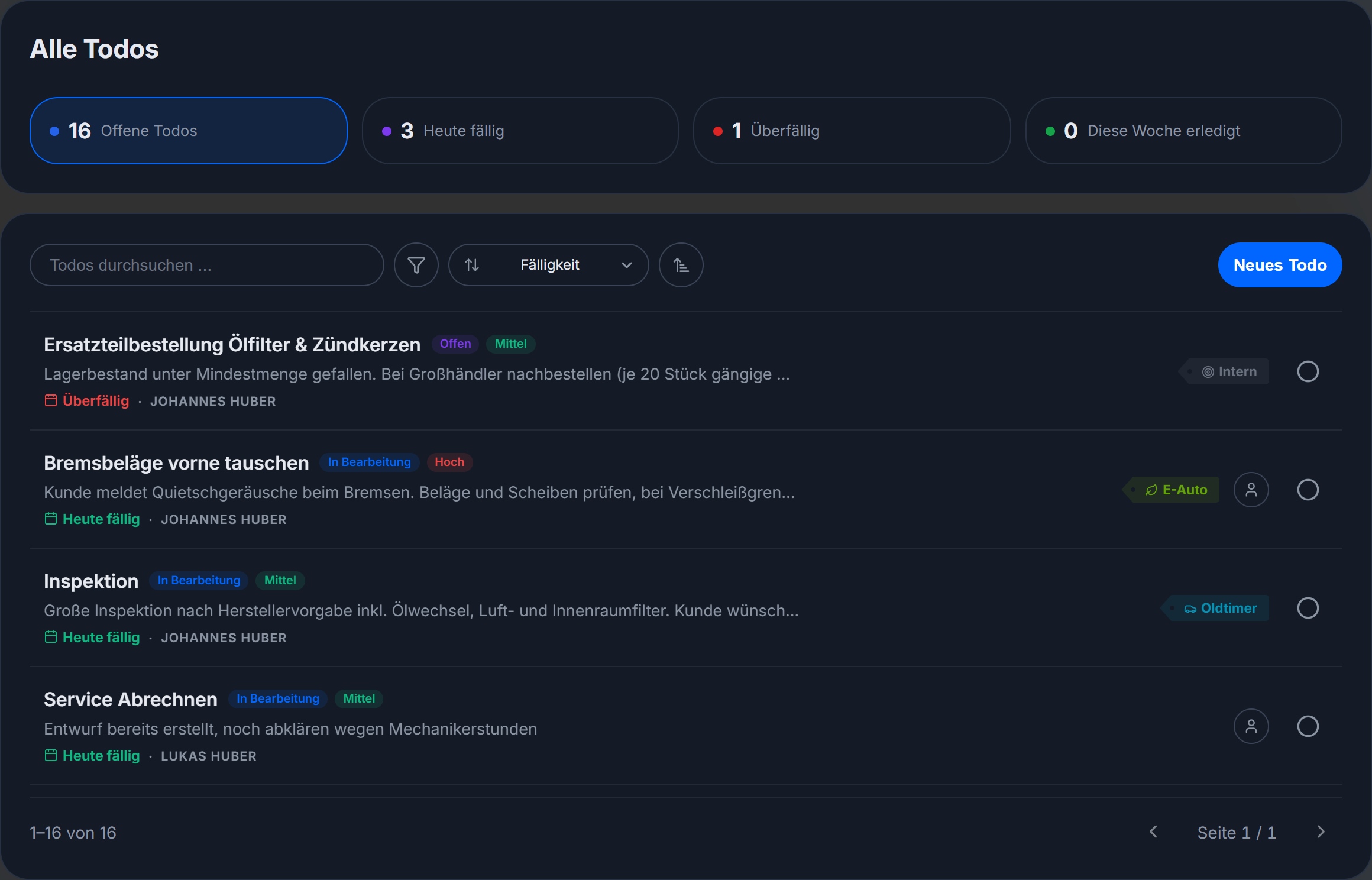Click the LUKAS HUBER assignee name

pos(209,756)
